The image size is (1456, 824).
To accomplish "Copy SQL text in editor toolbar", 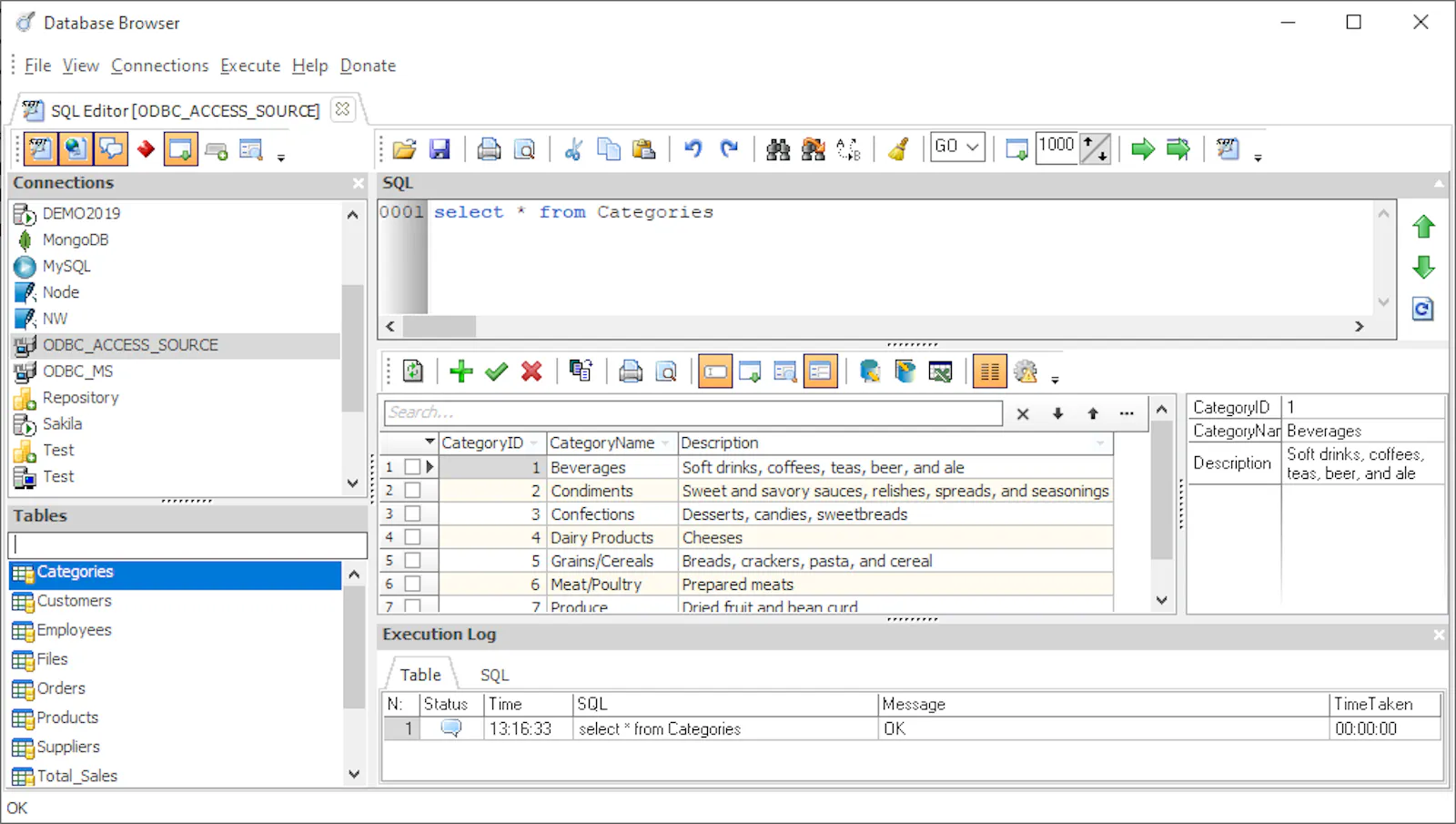I will [x=609, y=148].
